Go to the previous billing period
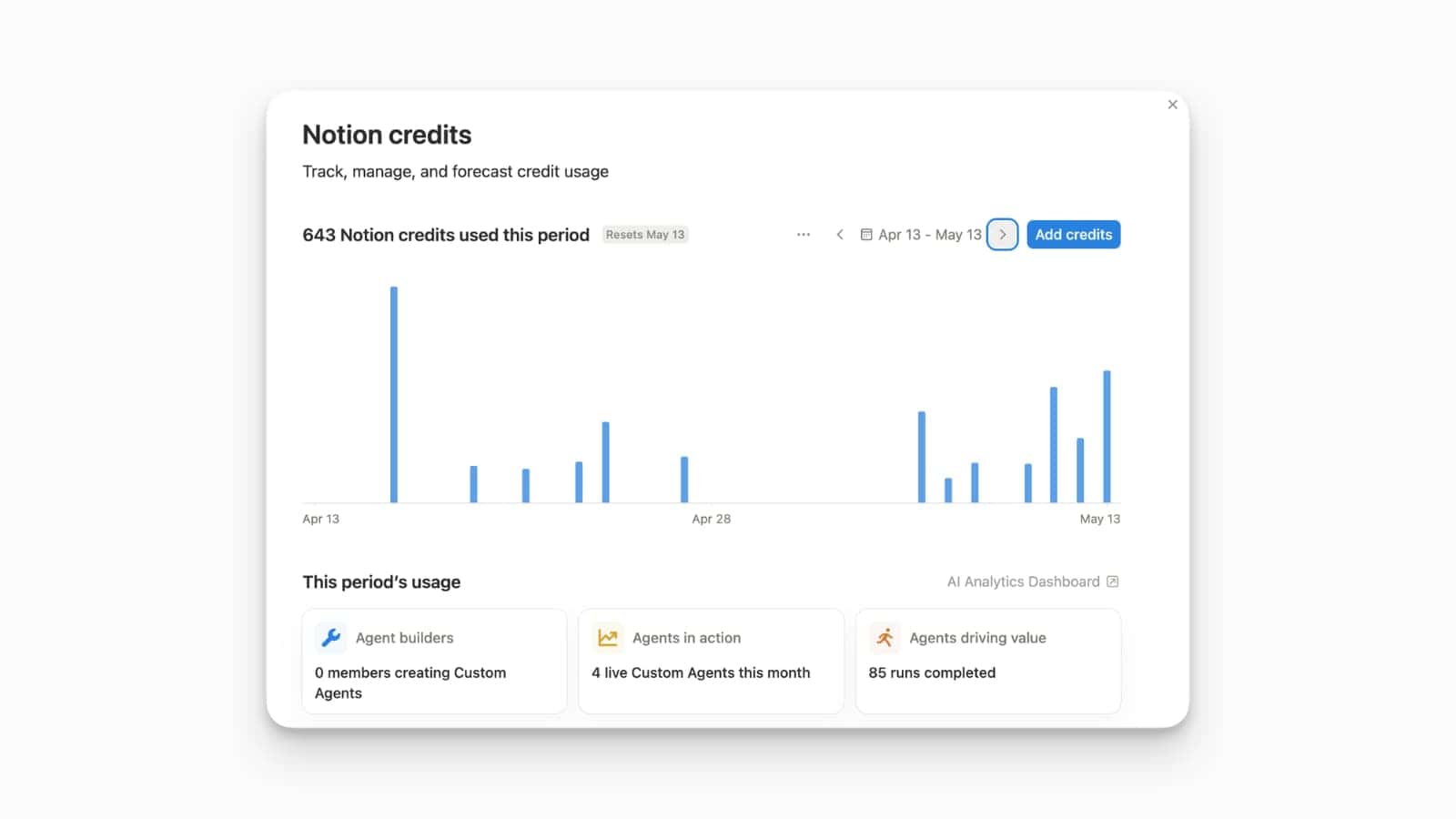Image resolution: width=1456 pixels, height=819 pixels. (x=839, y=235)
